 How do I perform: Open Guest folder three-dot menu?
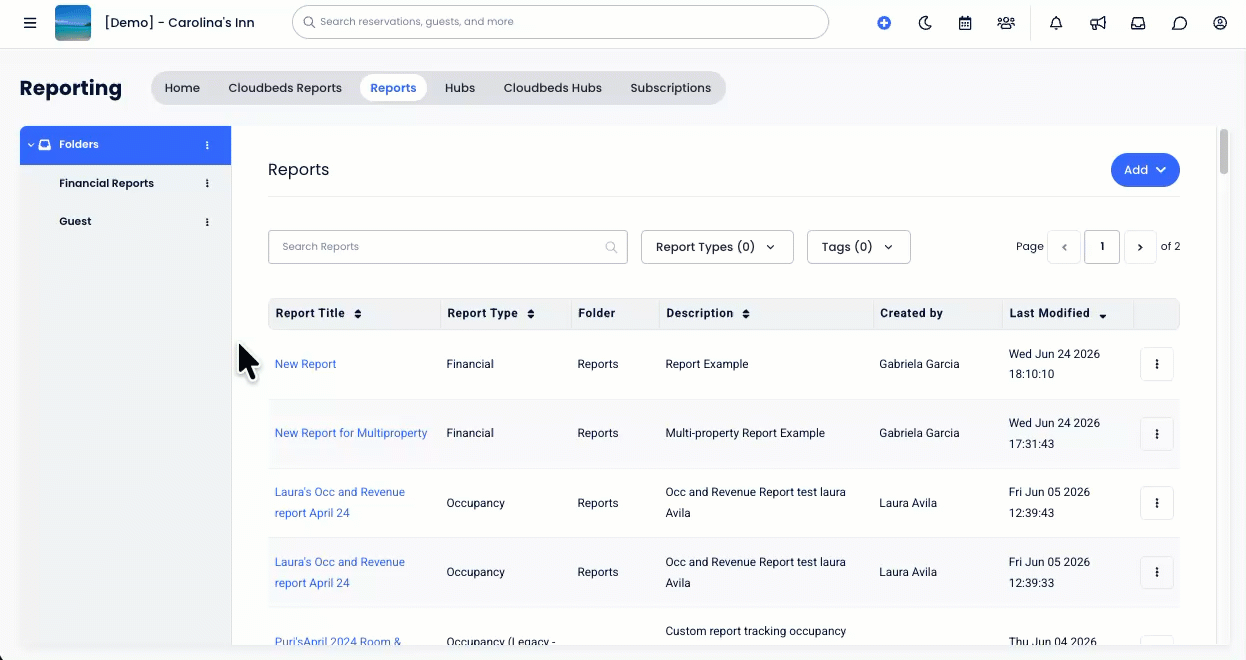coord(207,222)
